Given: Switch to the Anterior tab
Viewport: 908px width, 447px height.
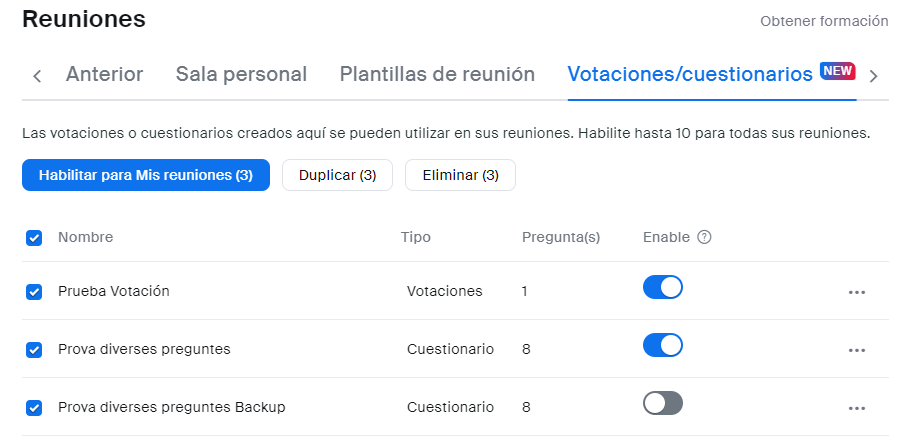Looking at the screenshot, I should 104,74.
